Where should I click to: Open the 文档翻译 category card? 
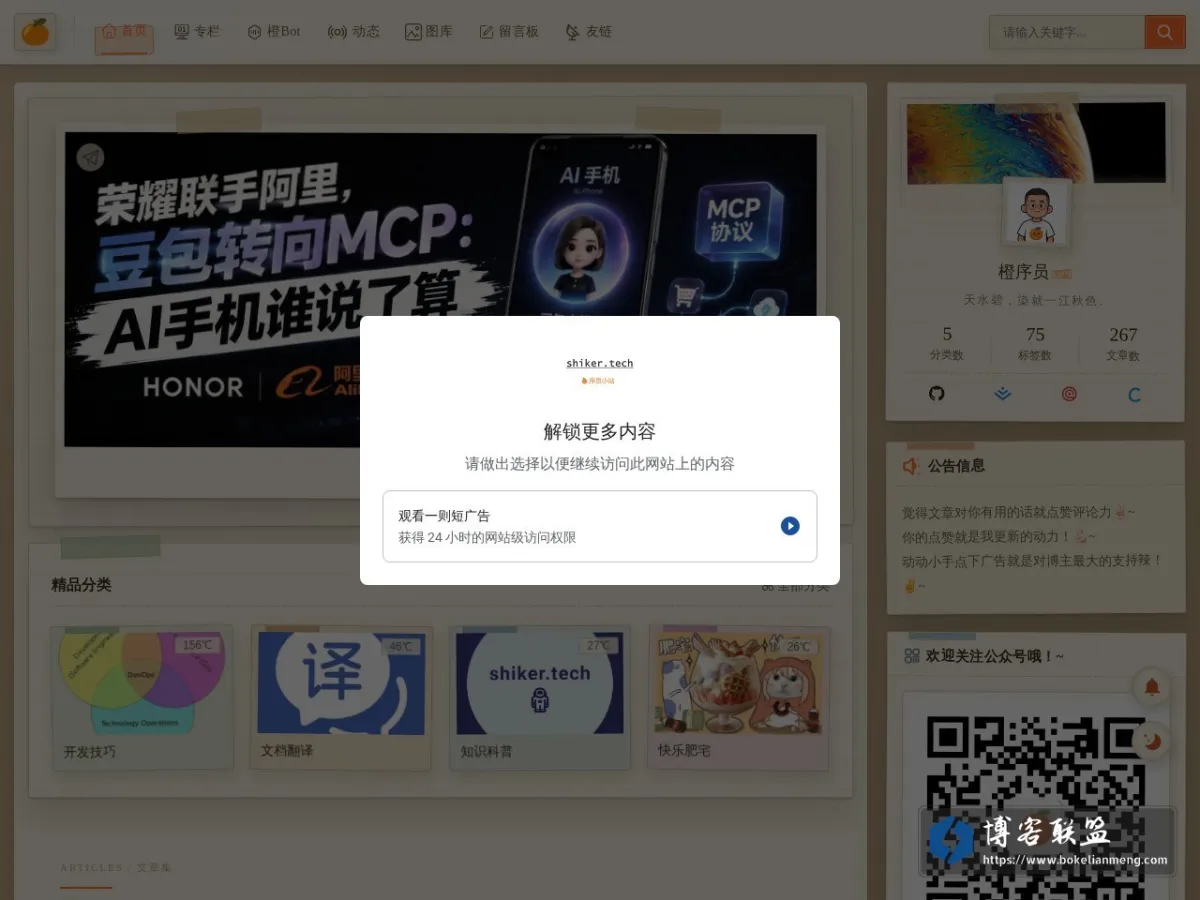341,698
